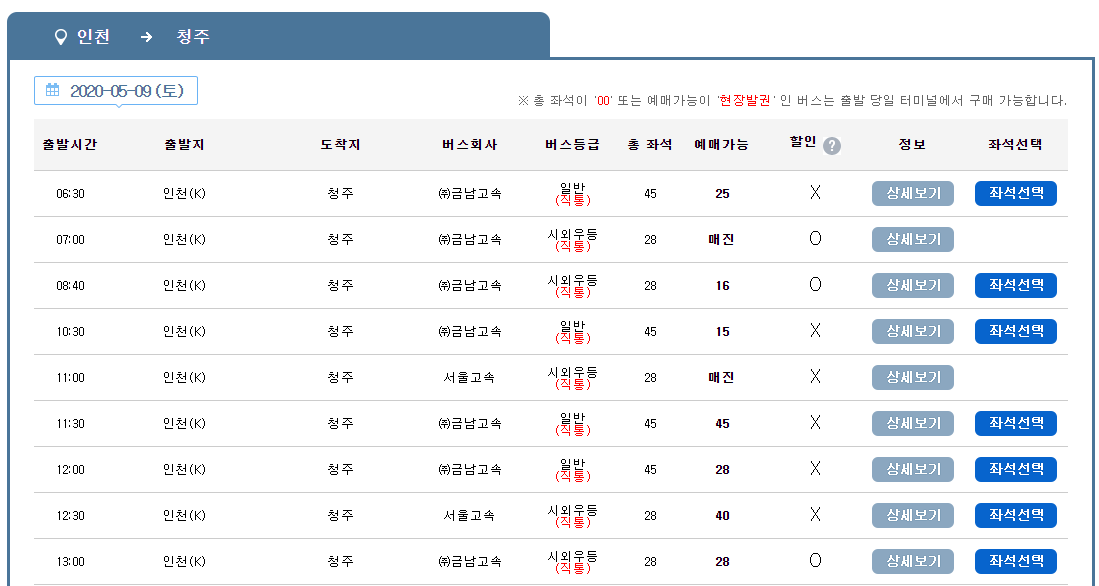This screenshot has height=586, width=1099.
Task: Click the 버스회사 column header
Action: (470, 144)
